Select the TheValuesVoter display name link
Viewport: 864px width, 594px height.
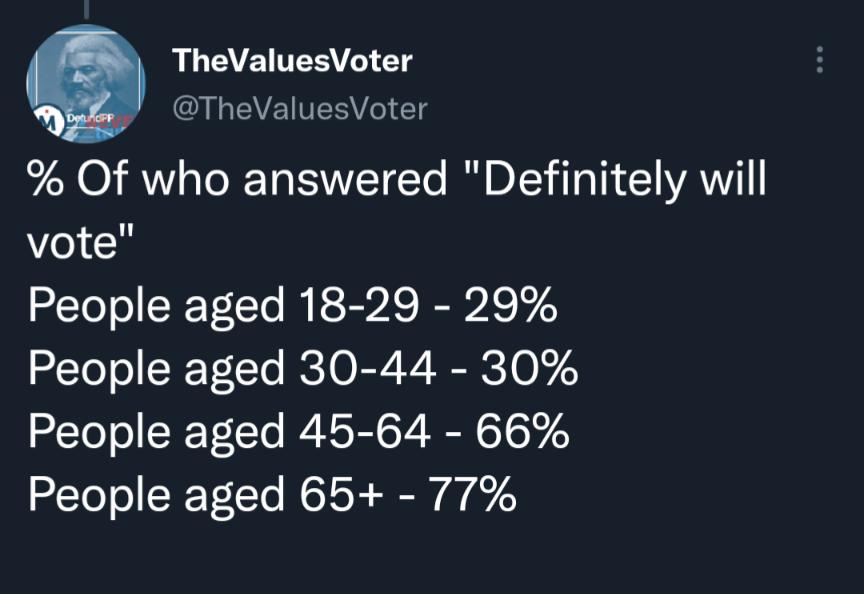293,60
